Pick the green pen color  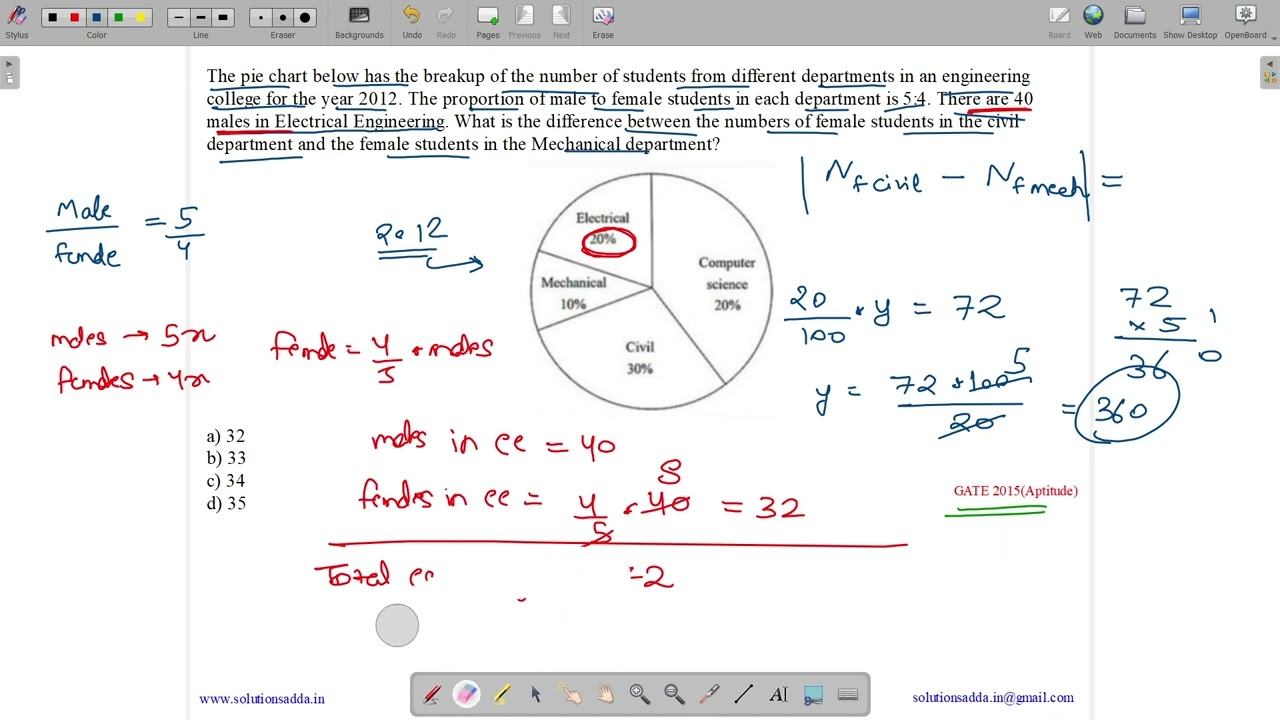coord(118,18)
